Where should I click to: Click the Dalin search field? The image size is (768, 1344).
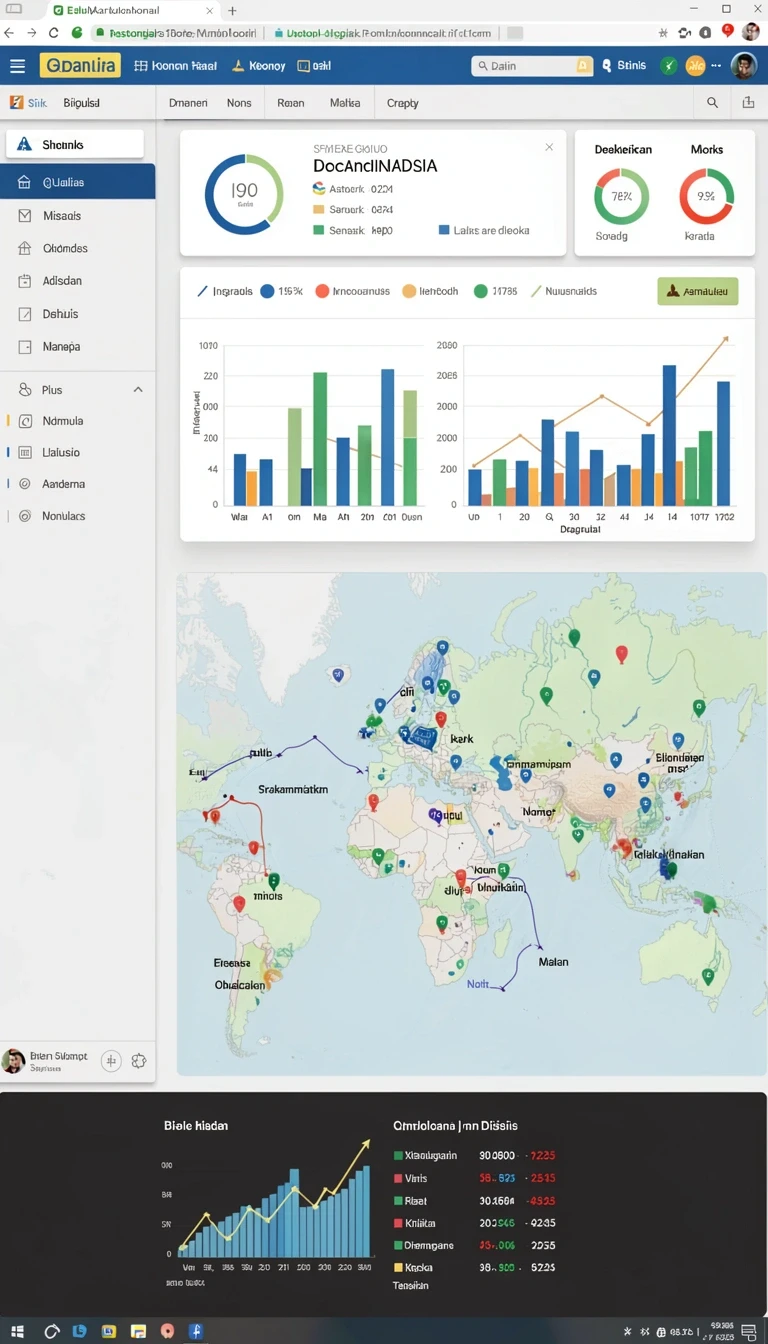pos(531,66)
